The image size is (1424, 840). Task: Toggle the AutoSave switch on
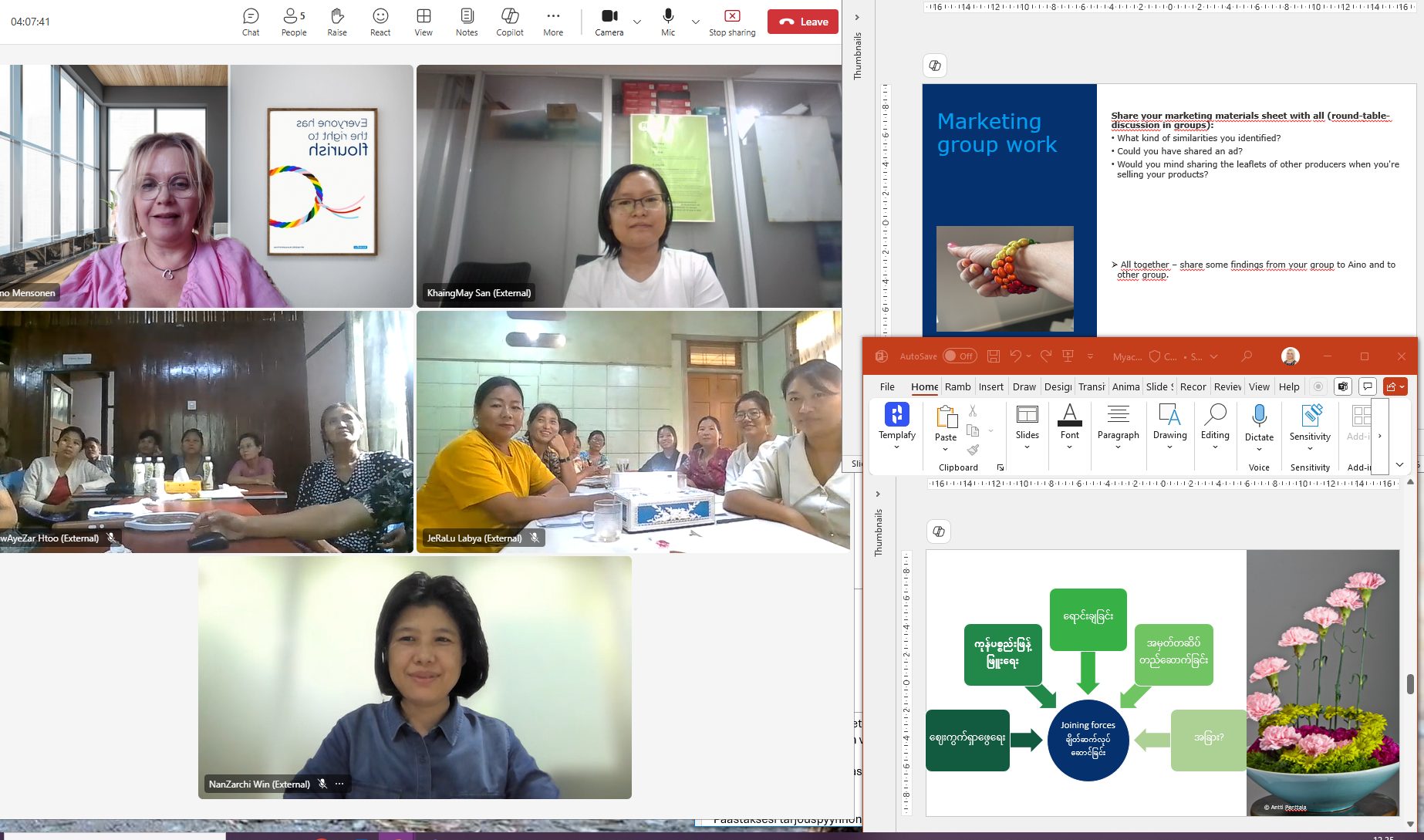click(960, 356)
